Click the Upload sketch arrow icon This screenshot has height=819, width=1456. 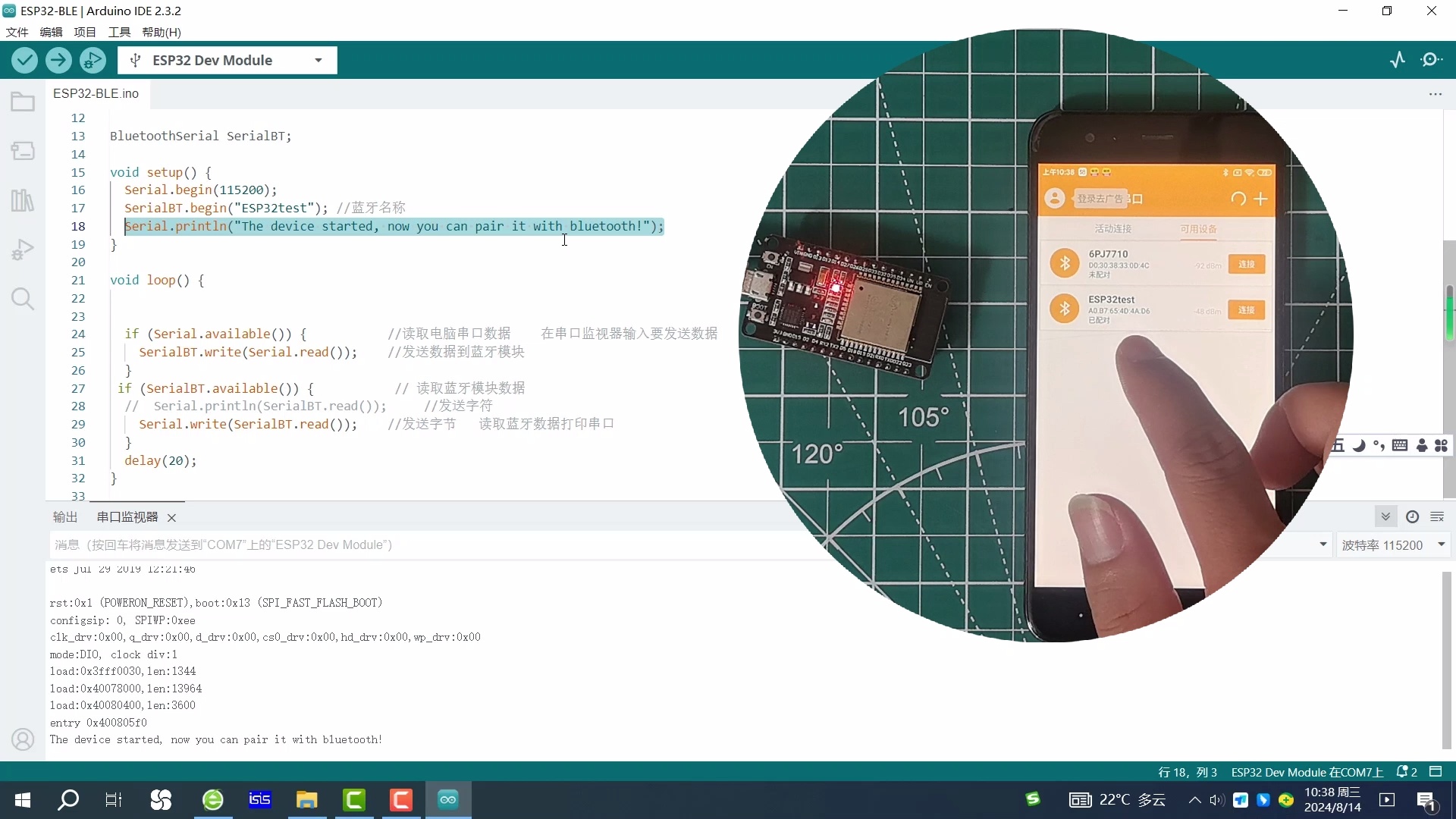click(x=58, y=60)
